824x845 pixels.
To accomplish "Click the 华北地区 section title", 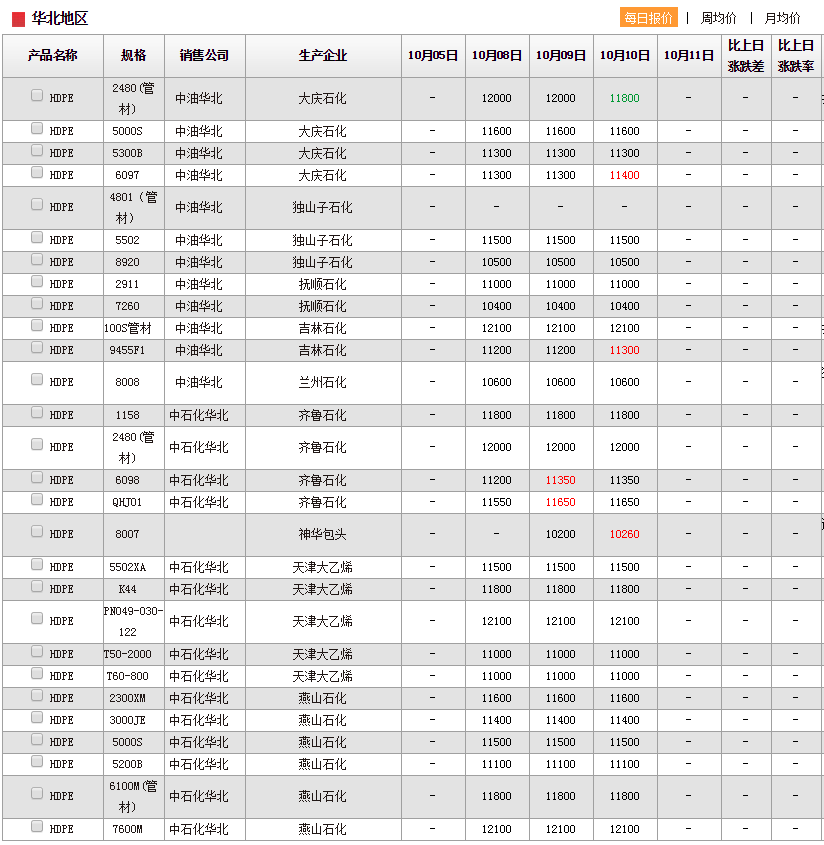I will (x=59, y=19).
